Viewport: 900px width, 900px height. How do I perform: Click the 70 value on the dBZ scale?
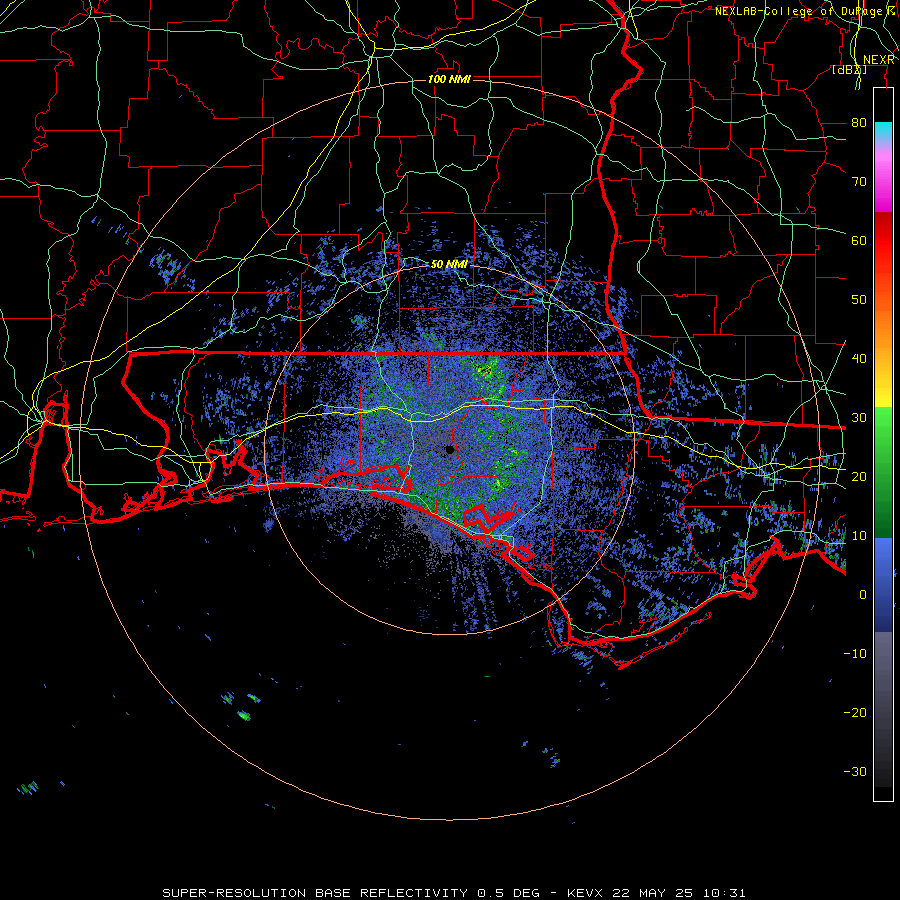pos(859,182)
